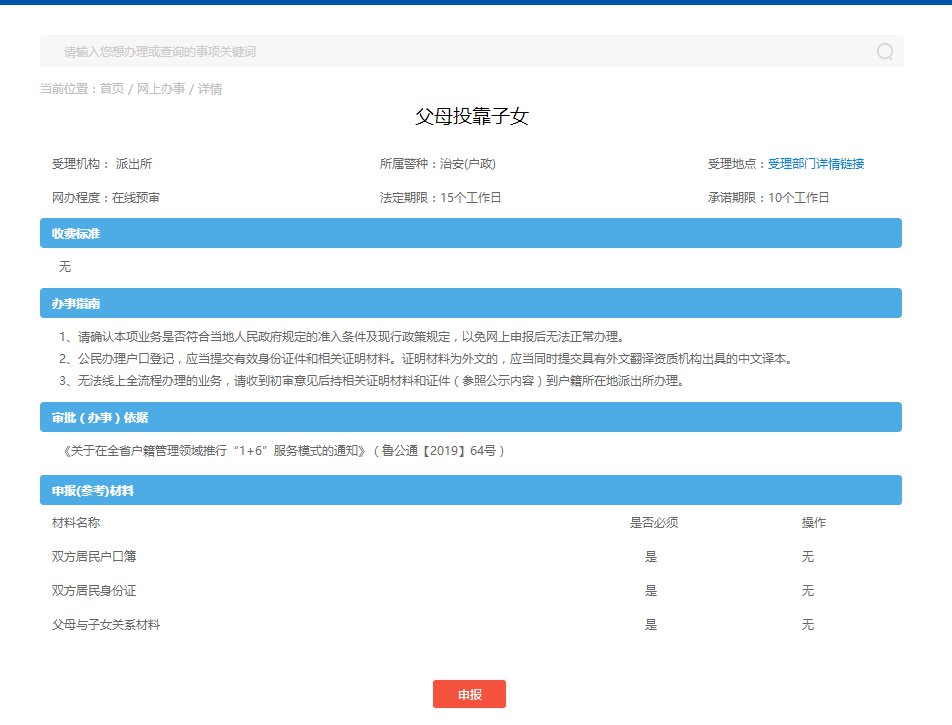
Task: Click the 操作 cell for 双方居民户口簿
Action: point(808,557)
